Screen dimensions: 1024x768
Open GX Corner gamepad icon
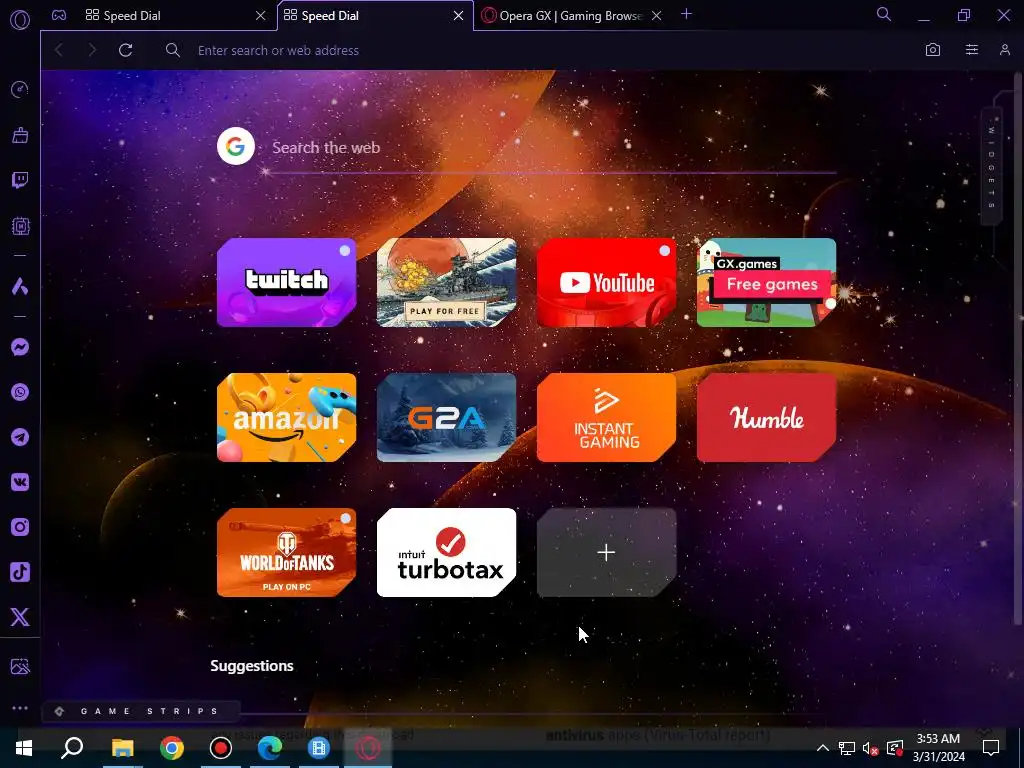click(59, 15)
